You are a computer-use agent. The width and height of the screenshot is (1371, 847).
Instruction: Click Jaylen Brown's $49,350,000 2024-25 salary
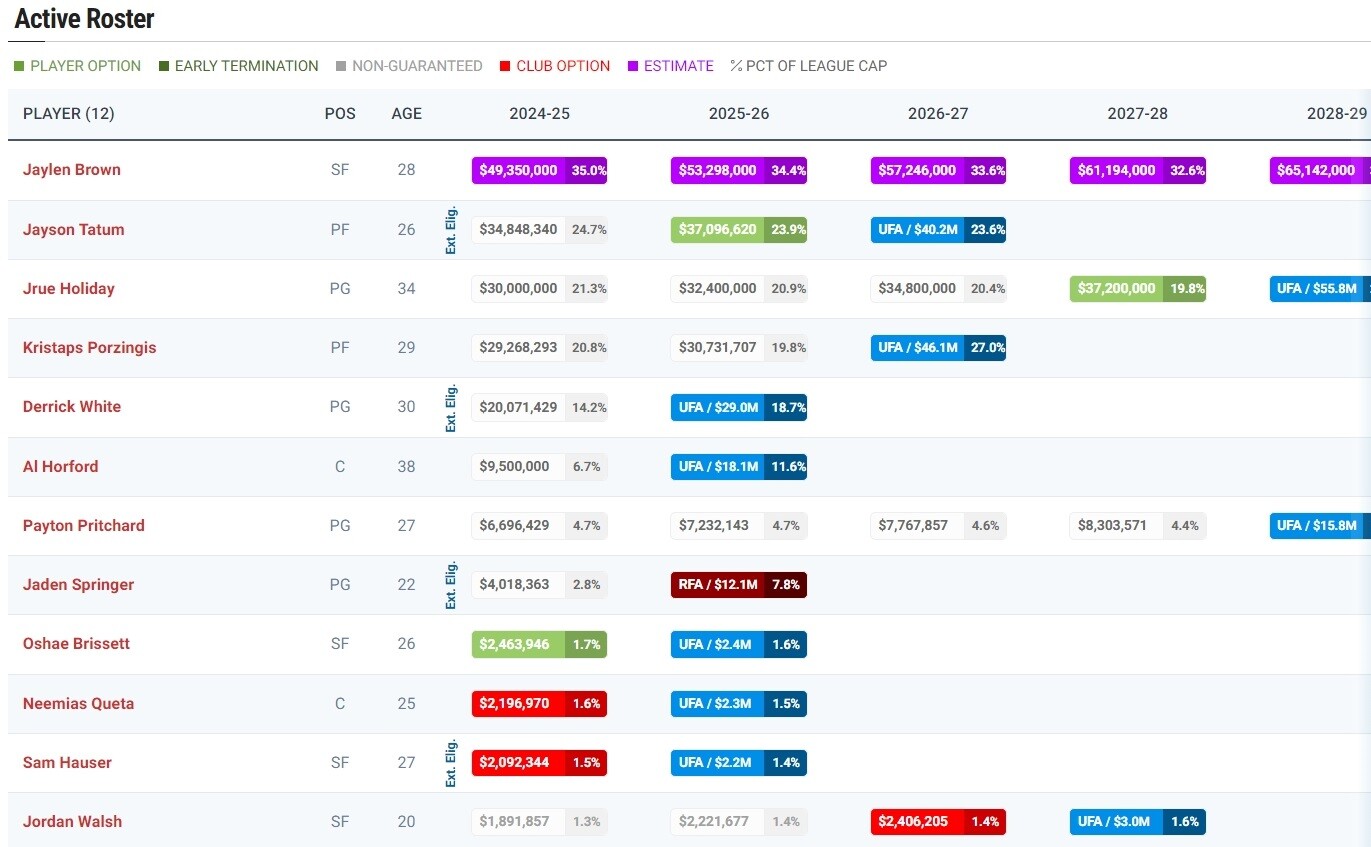tap(518, 170)
